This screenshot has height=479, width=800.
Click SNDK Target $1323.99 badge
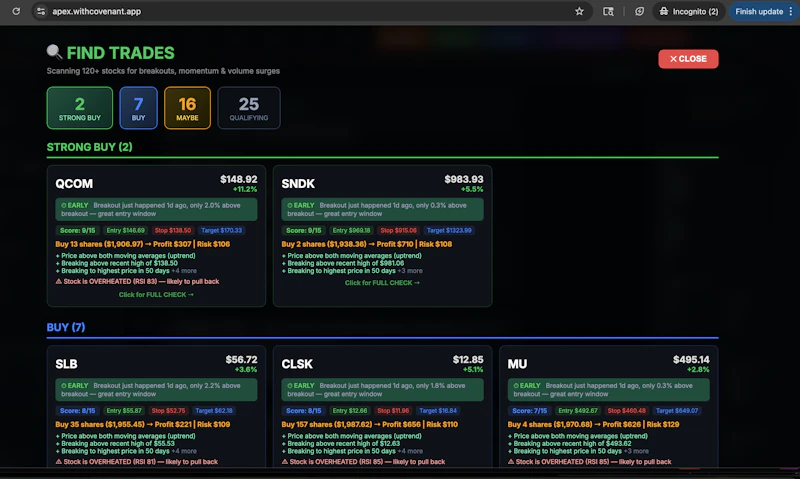coord(449,231)
